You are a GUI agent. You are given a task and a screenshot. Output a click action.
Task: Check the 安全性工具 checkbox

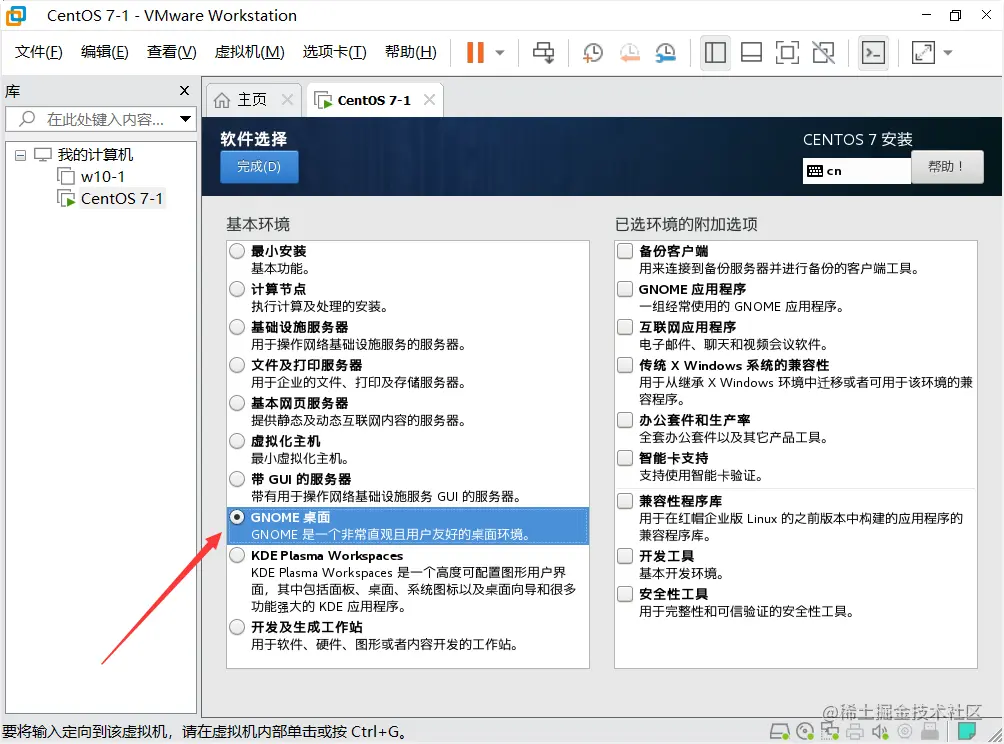[x=625, y=594]
